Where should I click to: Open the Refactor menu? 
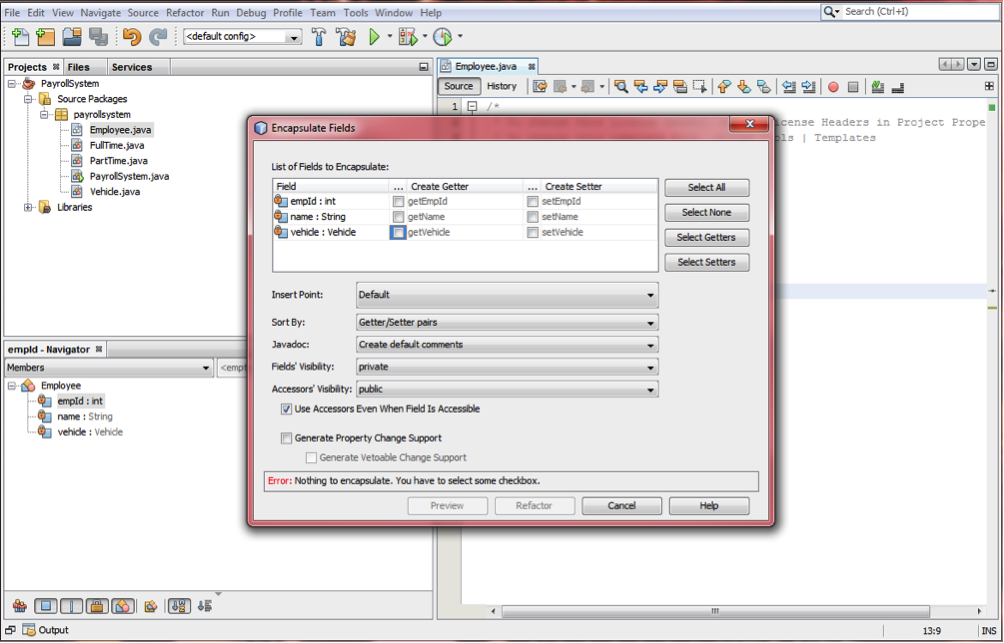[184, 12]
